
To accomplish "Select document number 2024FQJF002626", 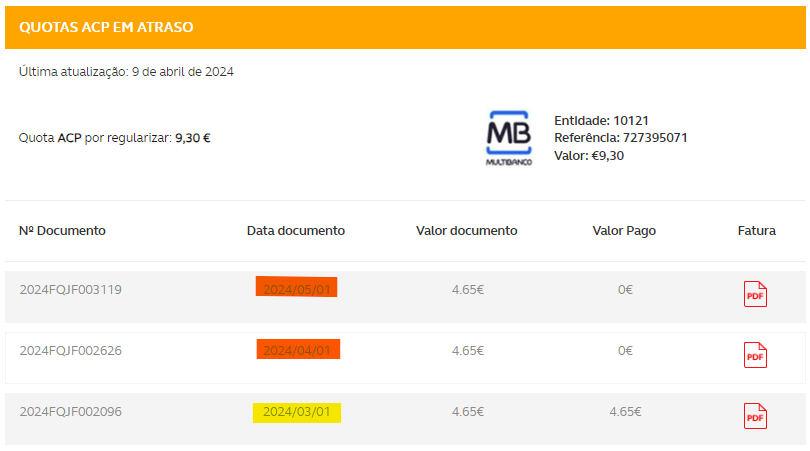I will point(71,351).
